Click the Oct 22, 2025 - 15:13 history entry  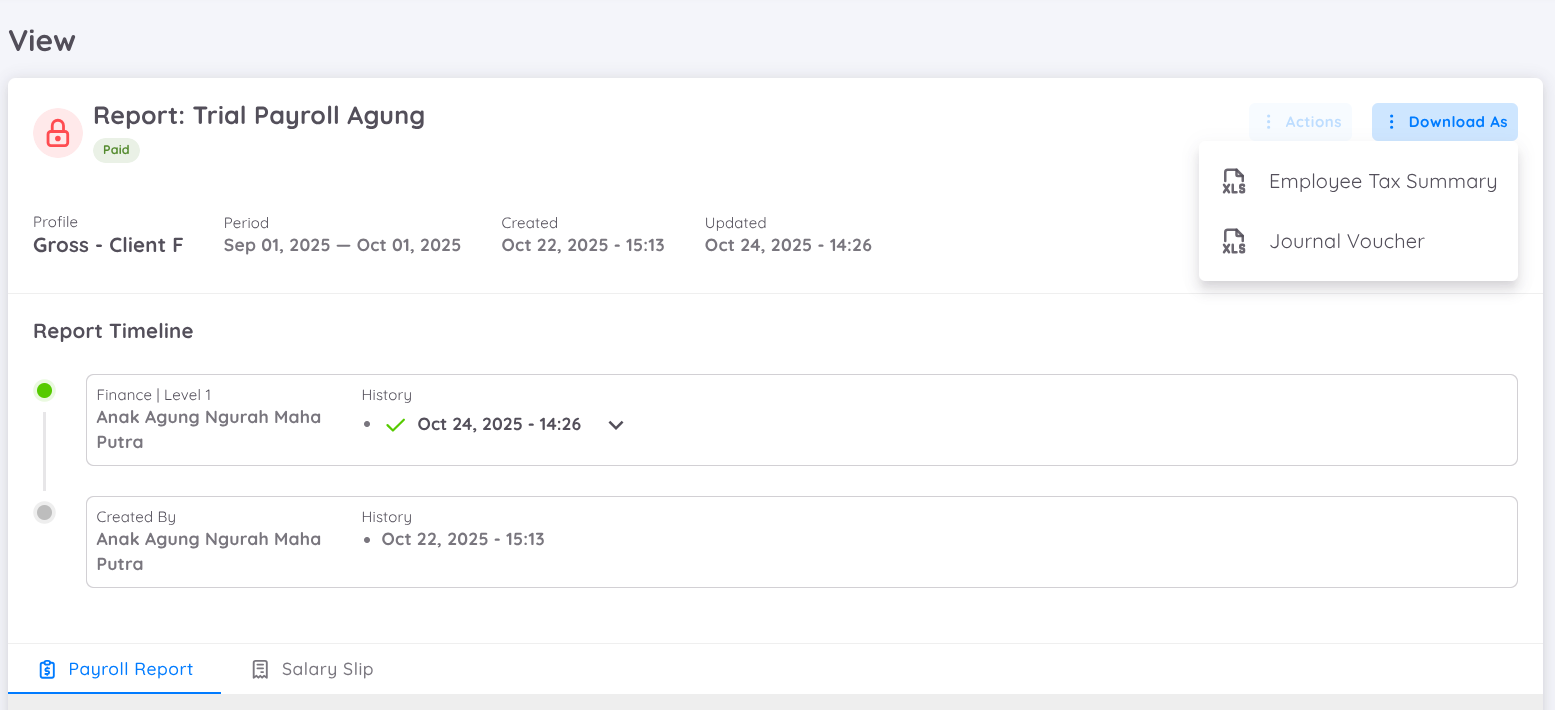[x=463, y=540]
